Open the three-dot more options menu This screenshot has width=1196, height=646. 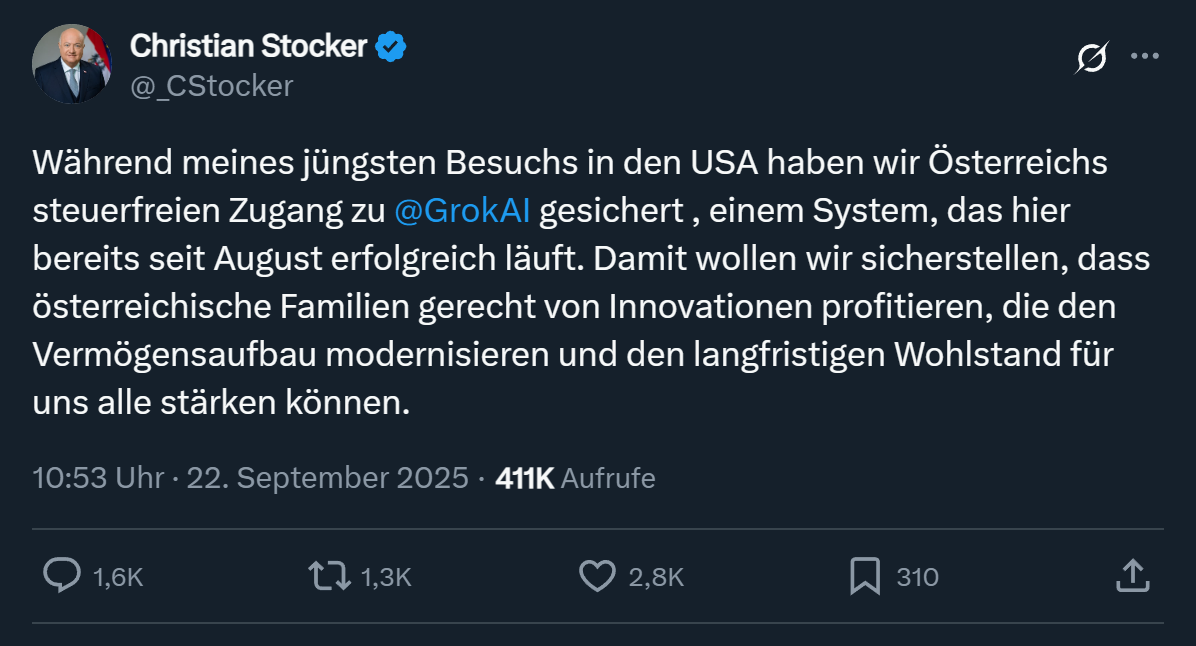point(1144,56)
